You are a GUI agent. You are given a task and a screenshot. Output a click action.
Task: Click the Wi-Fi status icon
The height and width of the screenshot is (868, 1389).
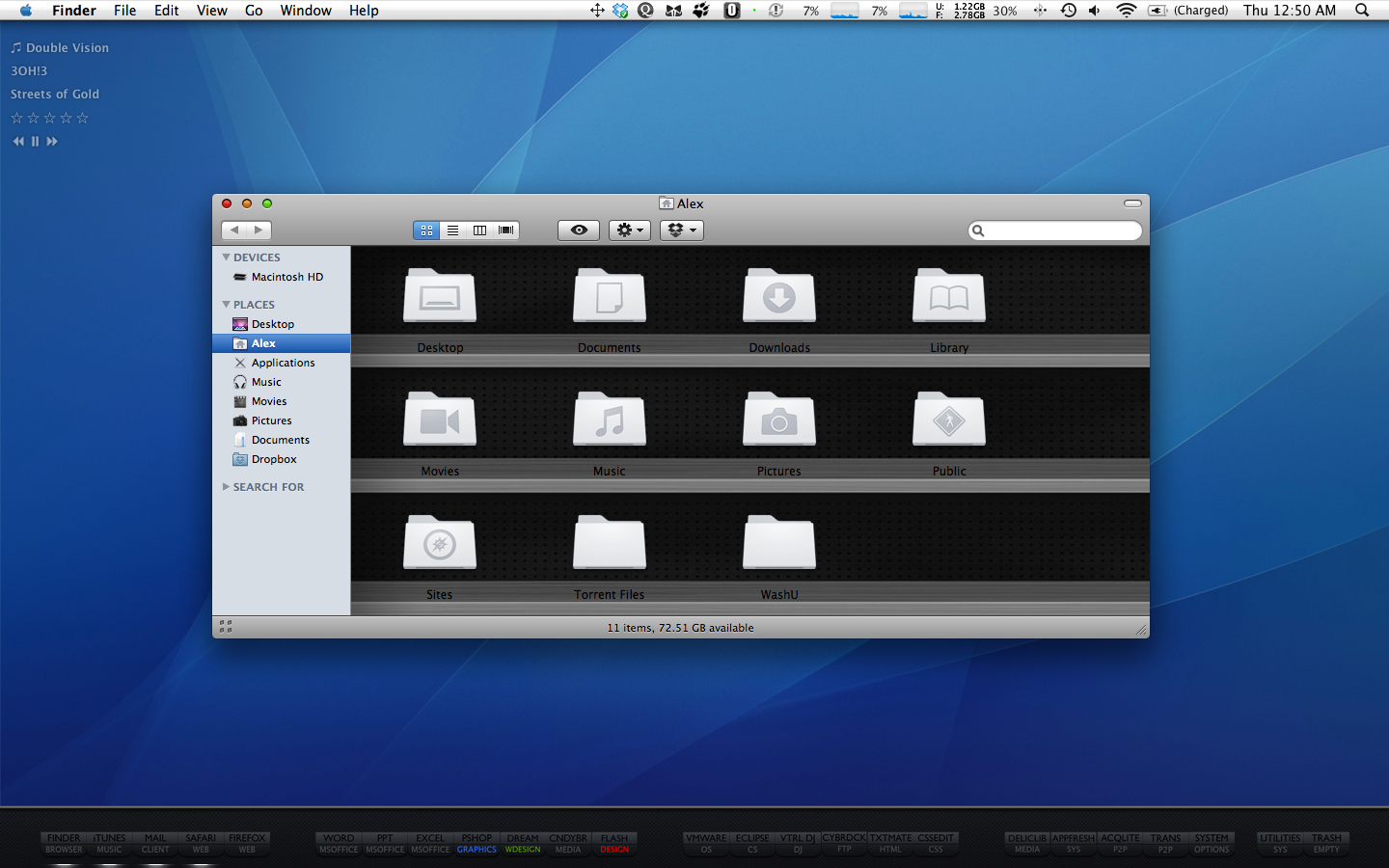click(1126, 11)
